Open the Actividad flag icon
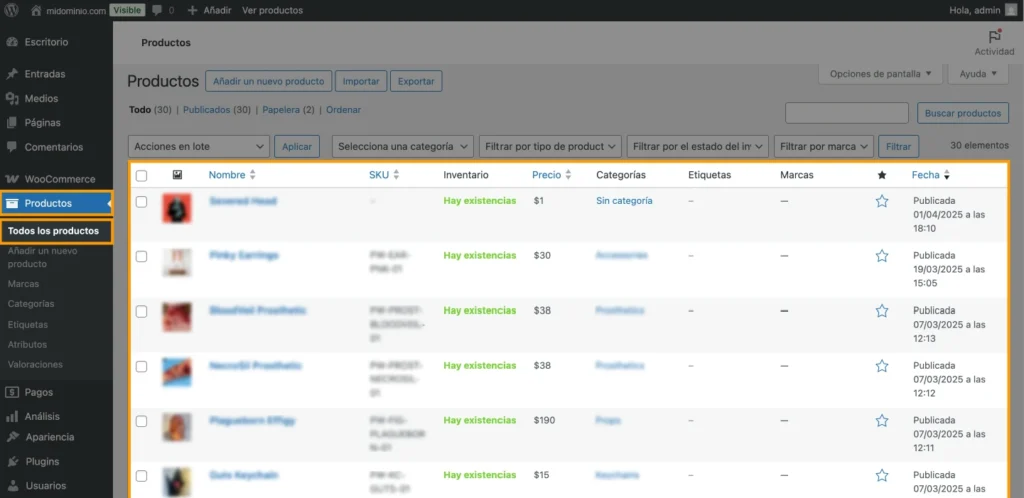The height and width of the screenshot is (498, 1024). (x=995, y=37)
